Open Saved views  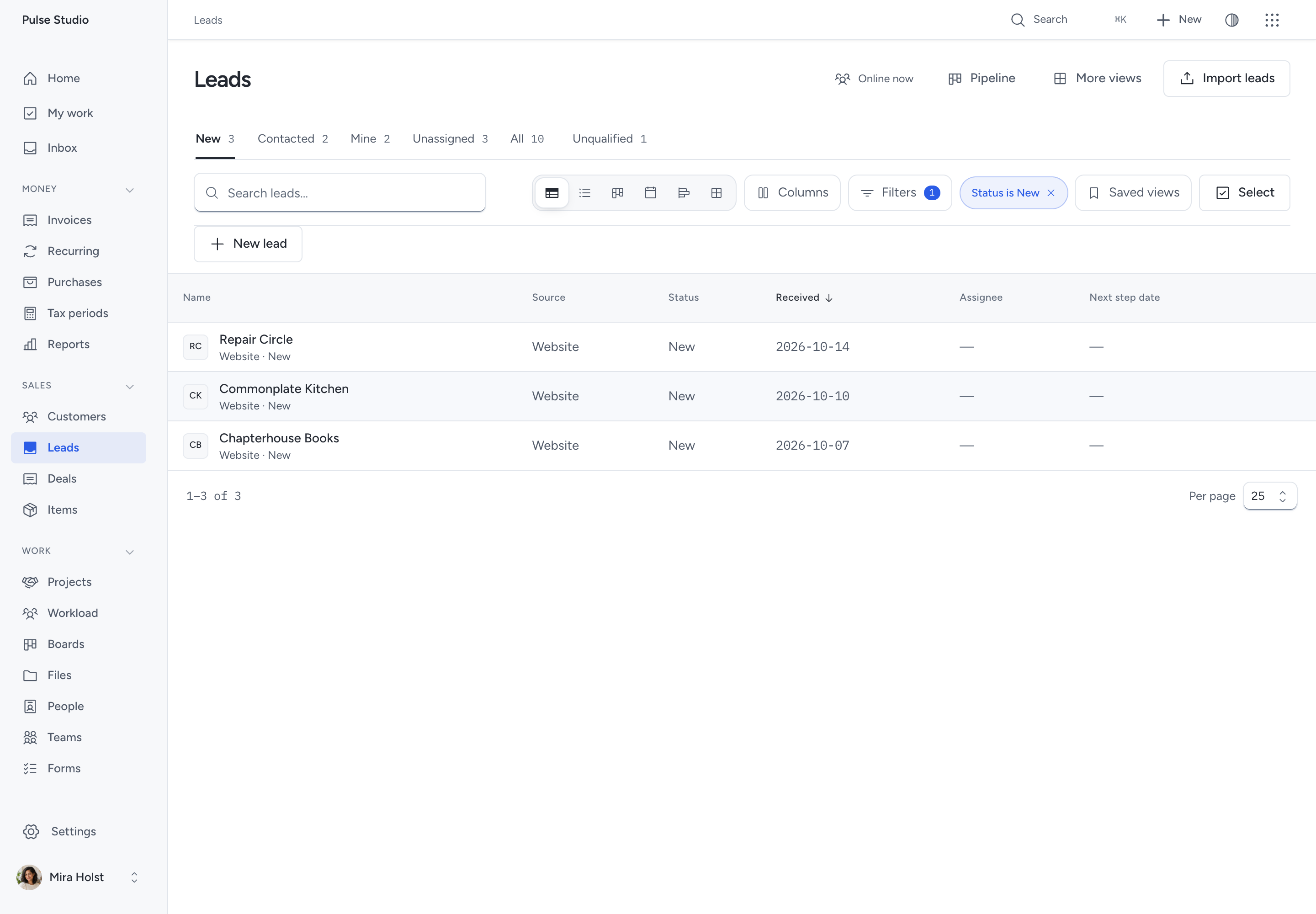click(1133, 193)
